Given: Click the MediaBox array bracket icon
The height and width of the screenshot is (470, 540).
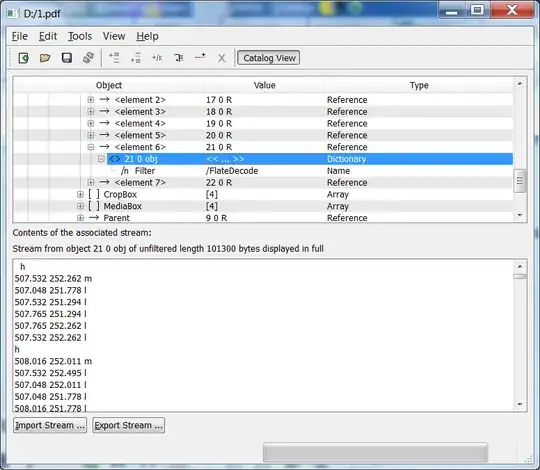Looking at the screenshot, I should [x=94, y=206].
